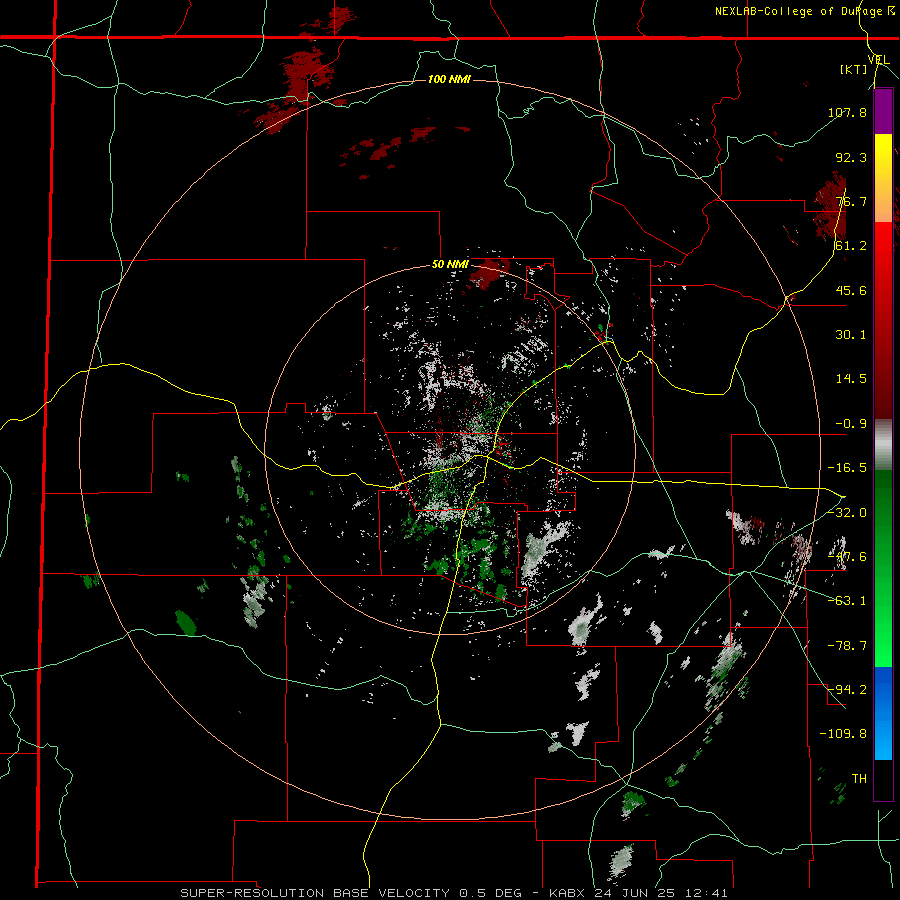Click the -109.8 legend value
The image size is (900, 900).
click(843, 734)
